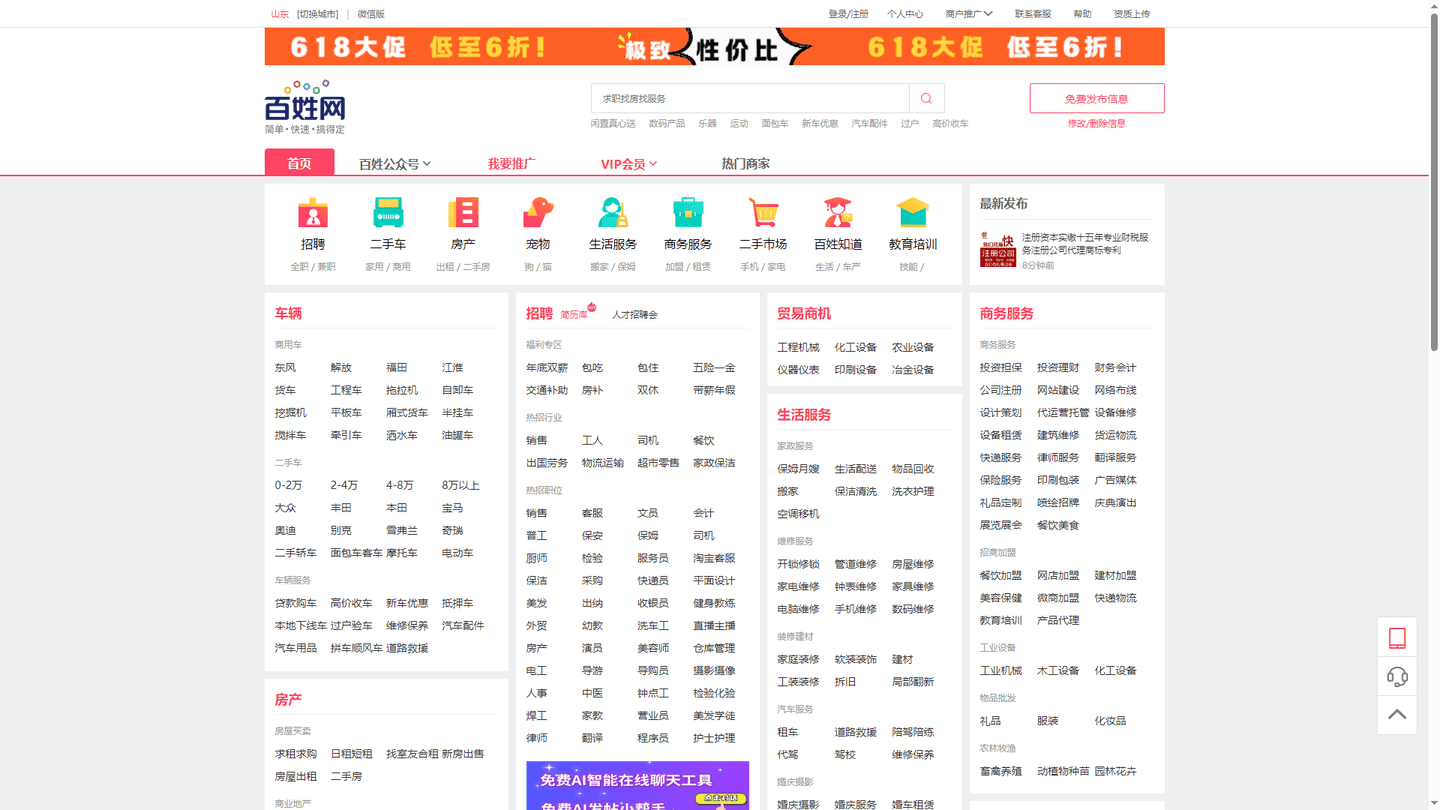1440x810 pixels.
Task: Open the 微信版 link
Action: tap(371, 14)
